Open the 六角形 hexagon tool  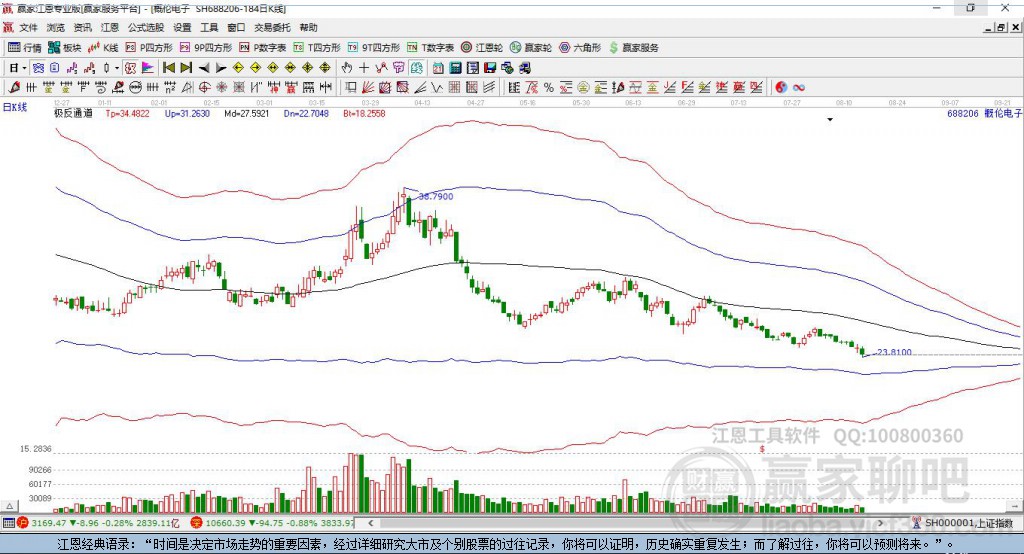580,47
